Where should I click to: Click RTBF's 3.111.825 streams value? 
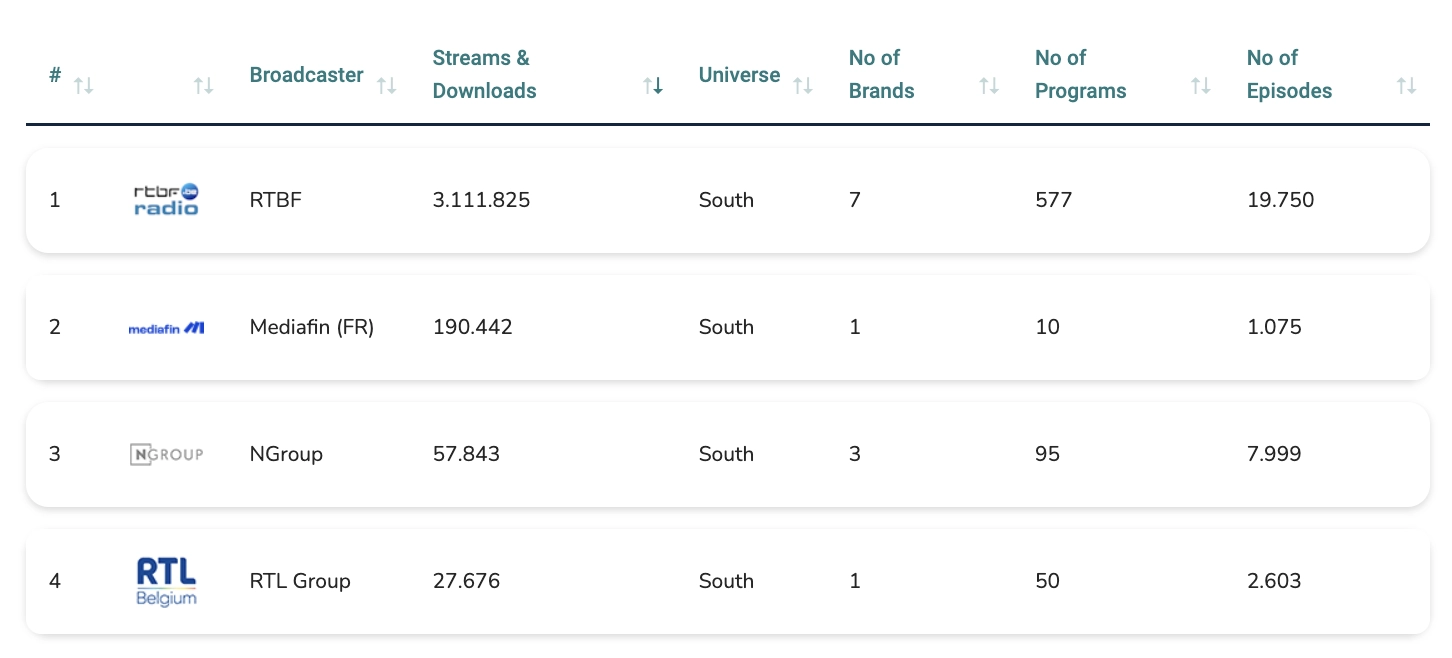click(481, 200)
